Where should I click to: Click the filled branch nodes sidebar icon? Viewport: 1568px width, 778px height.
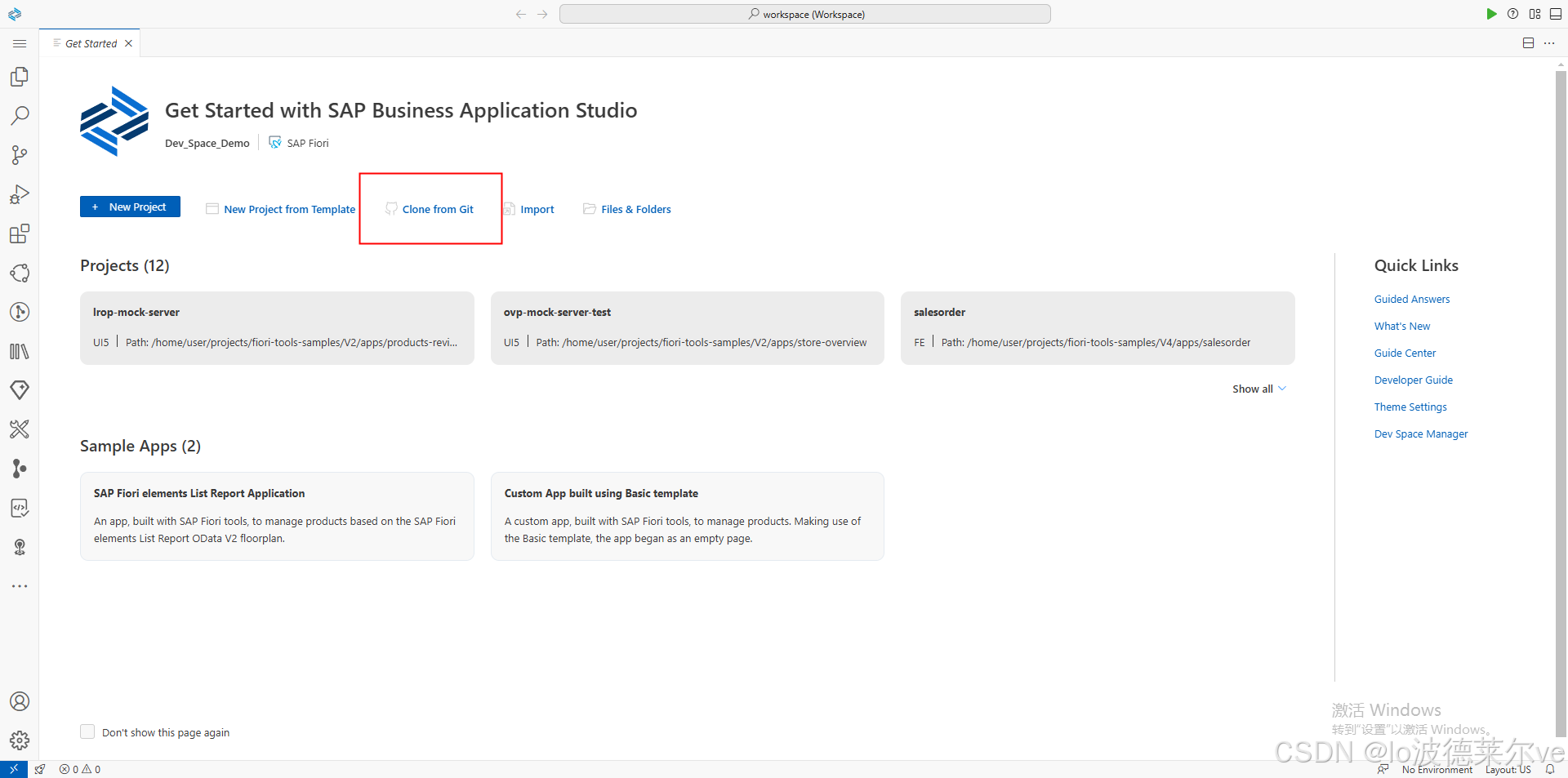(20, 469)
